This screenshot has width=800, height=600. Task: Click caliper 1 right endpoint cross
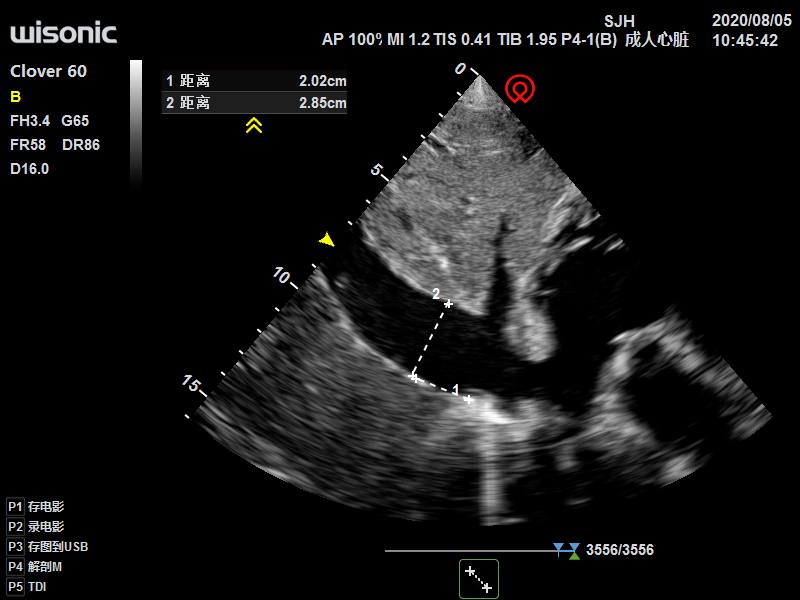point(469,399)
